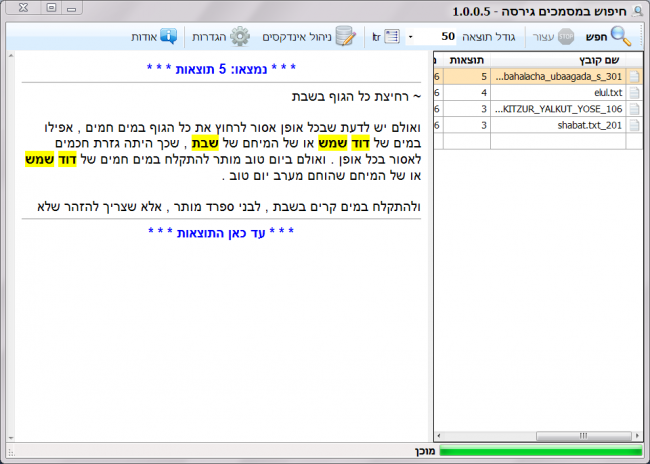Click the green progress bar in status bar
650x464 pixels.
coord(541,451)
